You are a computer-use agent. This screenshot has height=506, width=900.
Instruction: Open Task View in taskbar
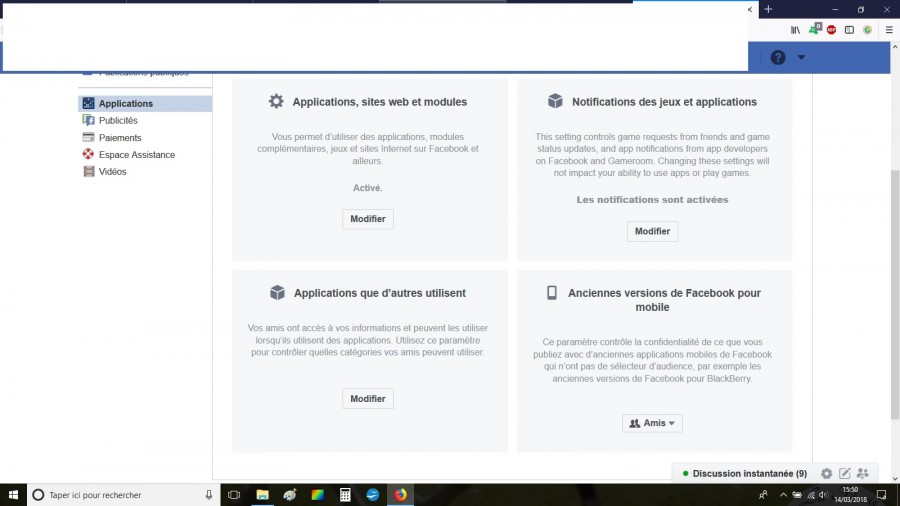click(234, 495)
